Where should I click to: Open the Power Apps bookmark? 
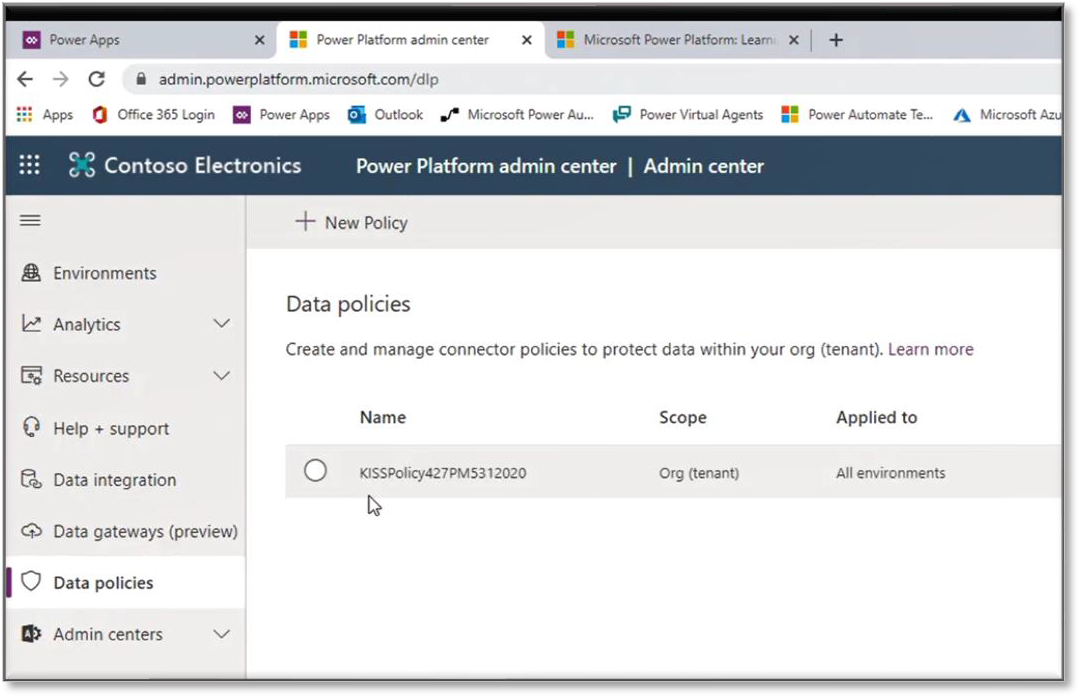point(281,114)
